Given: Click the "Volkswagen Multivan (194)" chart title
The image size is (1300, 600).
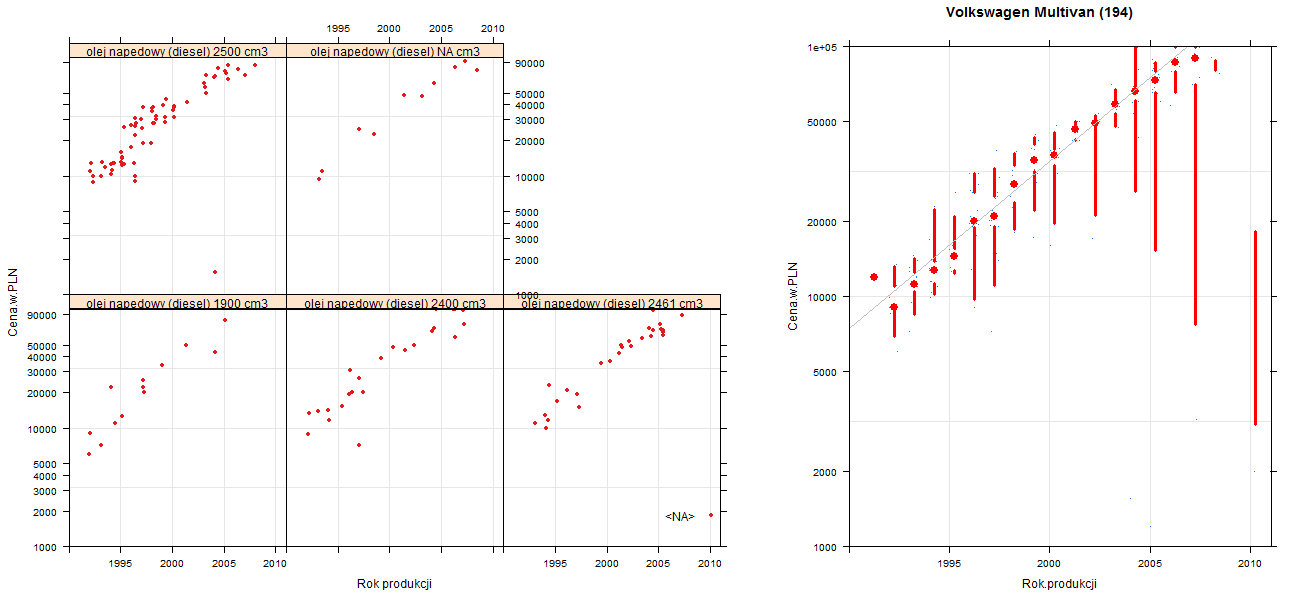Looking at the screenshot, I should tap(1039, 13).
